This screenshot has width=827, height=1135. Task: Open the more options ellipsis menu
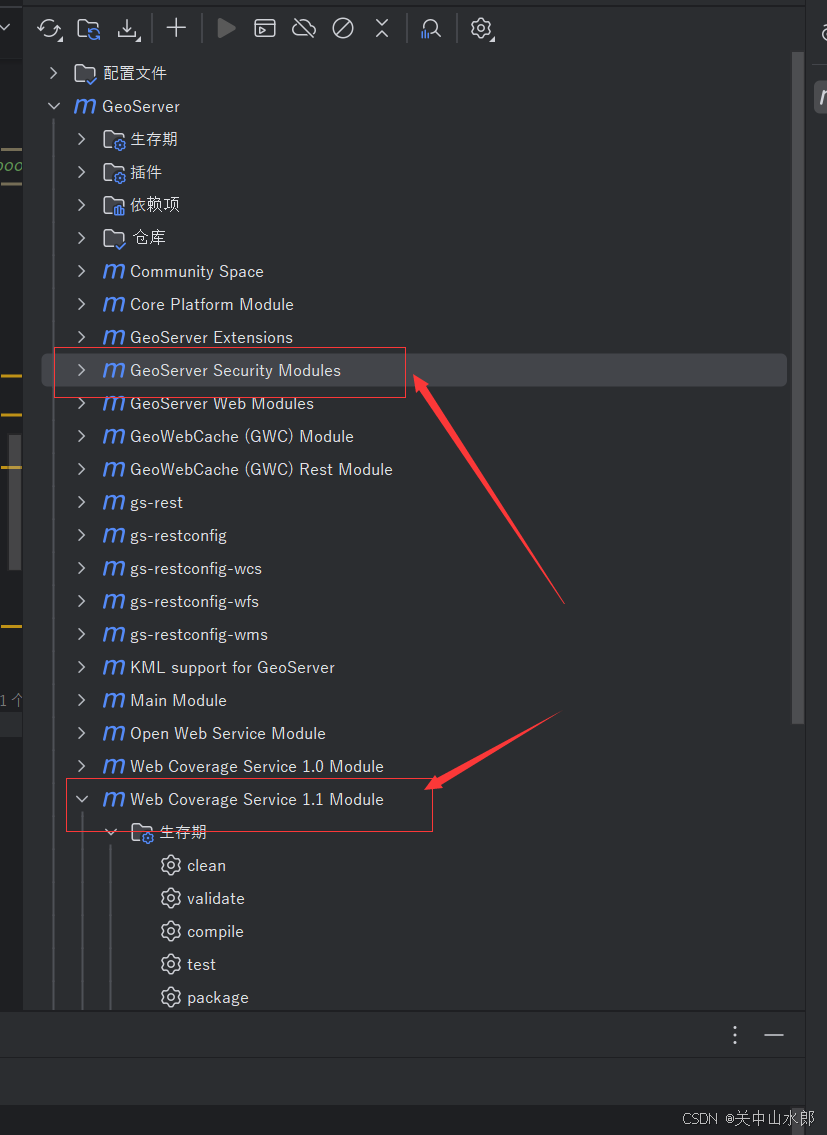click(735, 1035)
